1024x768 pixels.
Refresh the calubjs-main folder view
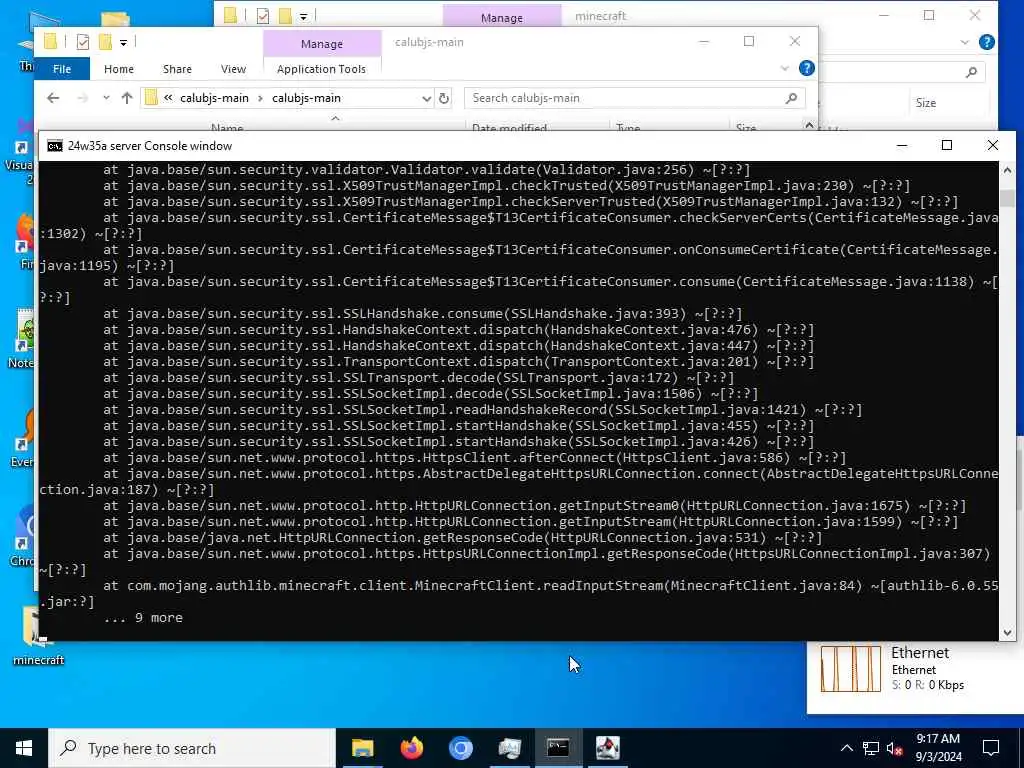(x=444, y=99)
